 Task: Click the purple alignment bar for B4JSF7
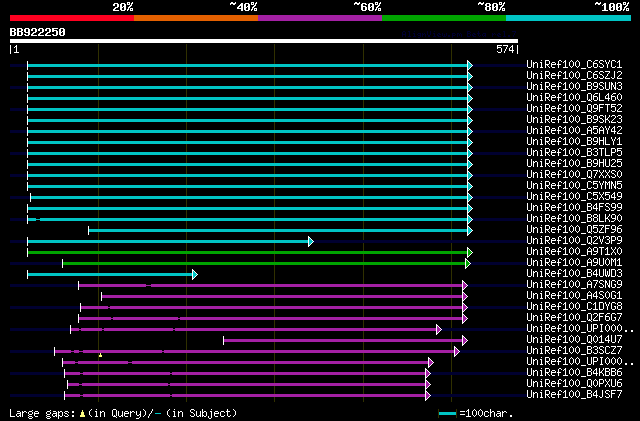pos(247,396)
